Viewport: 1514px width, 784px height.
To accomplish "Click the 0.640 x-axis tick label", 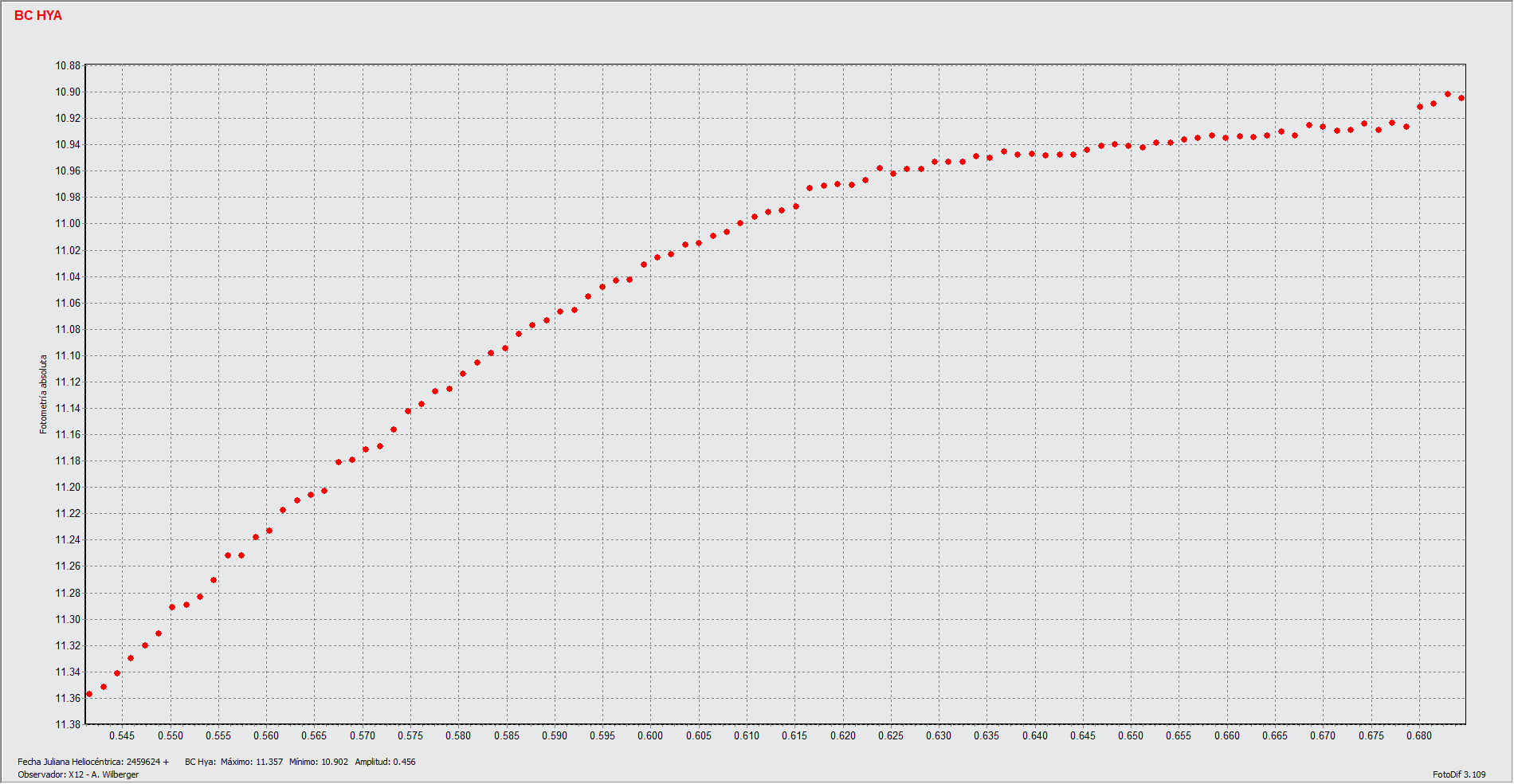I will pos(1034,736).
